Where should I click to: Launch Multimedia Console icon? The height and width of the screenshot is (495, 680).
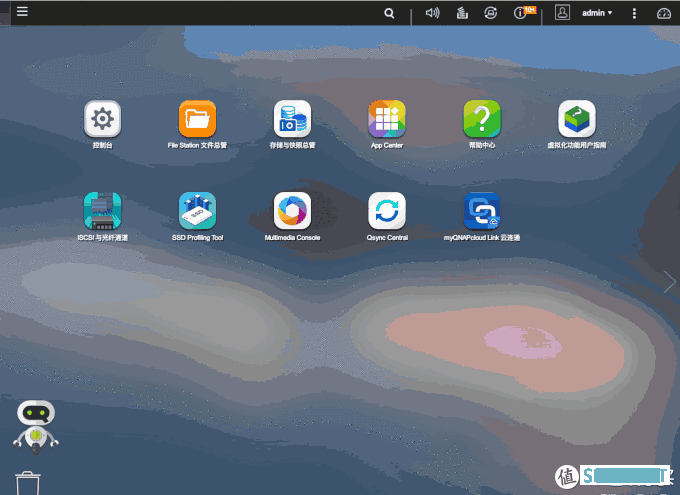pyautogui.click(x=292, y=211)
